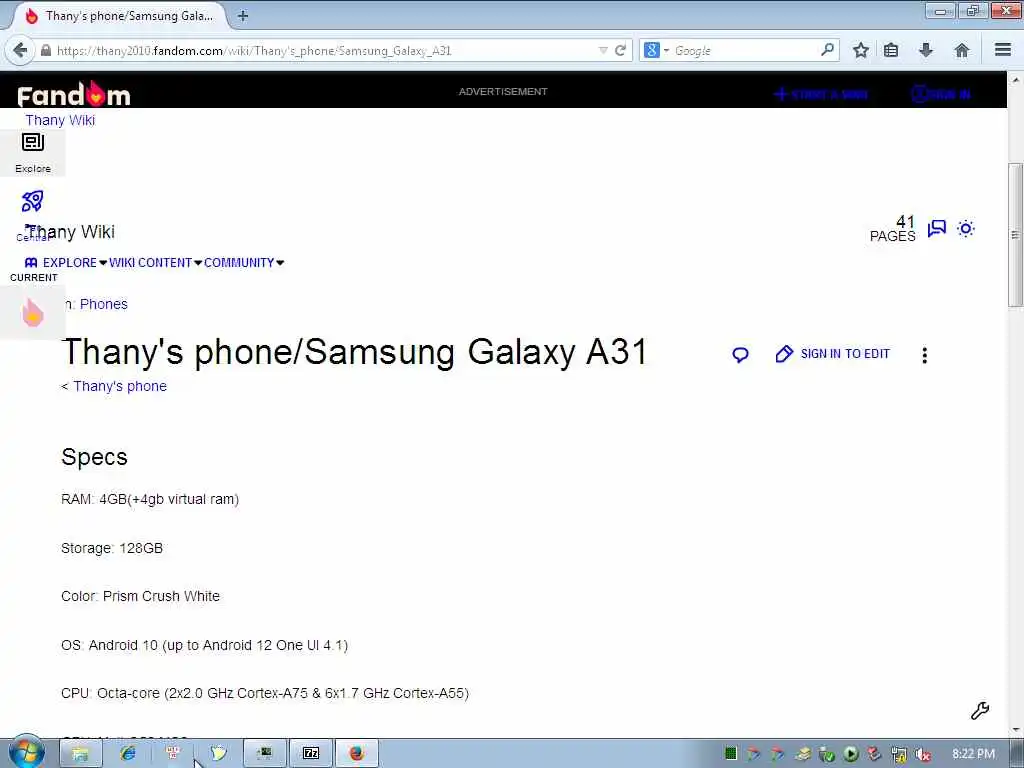Click the Specs heading
This screenshot has width=1024, height=768.
94,457
